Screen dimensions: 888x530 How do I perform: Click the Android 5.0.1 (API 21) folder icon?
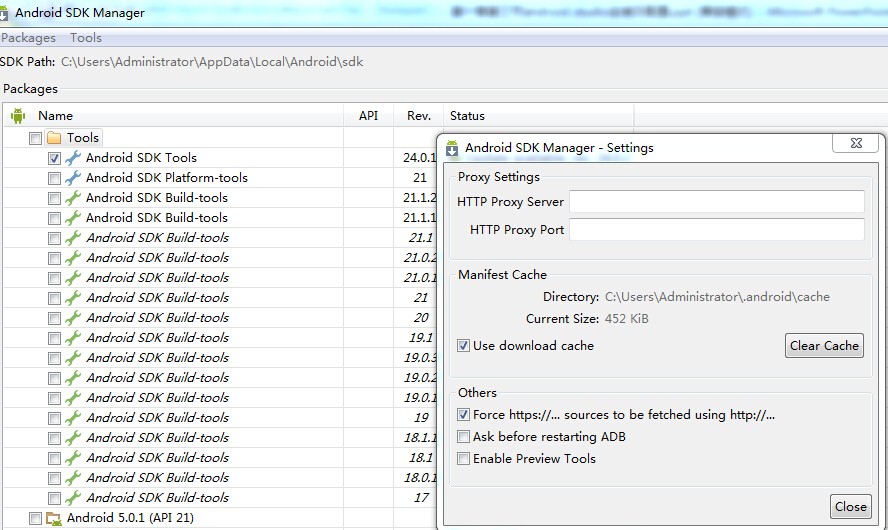pyautogui.click(x=54, y=518)
